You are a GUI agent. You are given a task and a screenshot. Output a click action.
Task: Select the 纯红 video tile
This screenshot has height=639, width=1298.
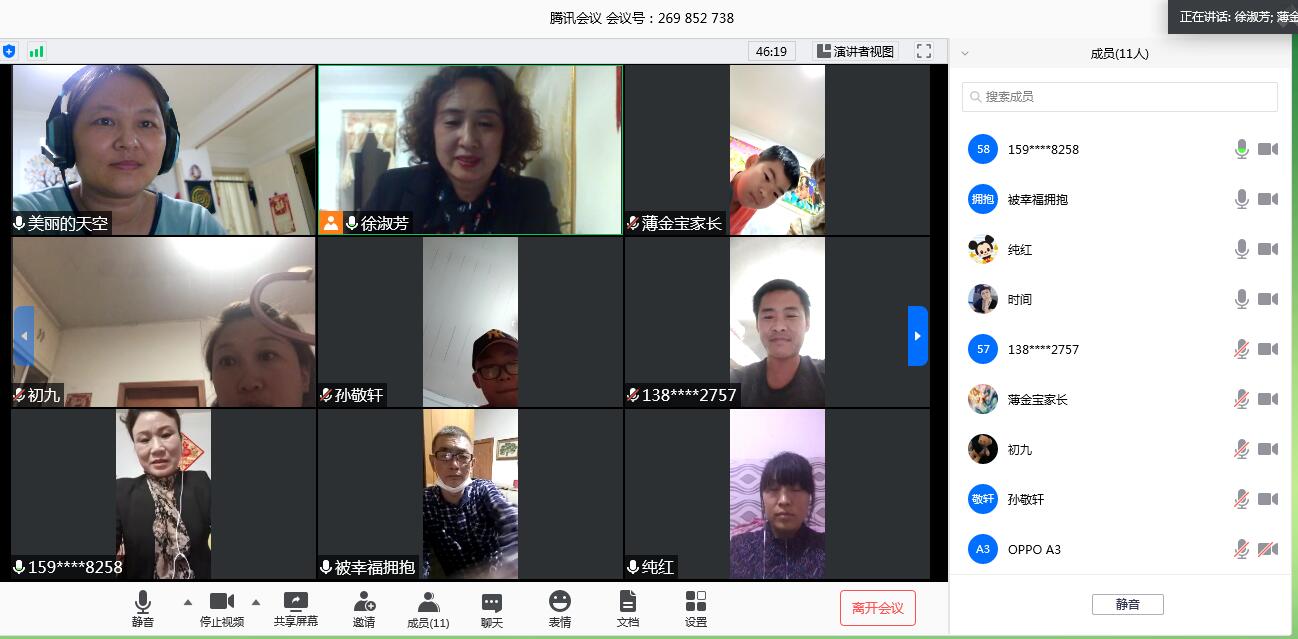[x=777, y=494]
